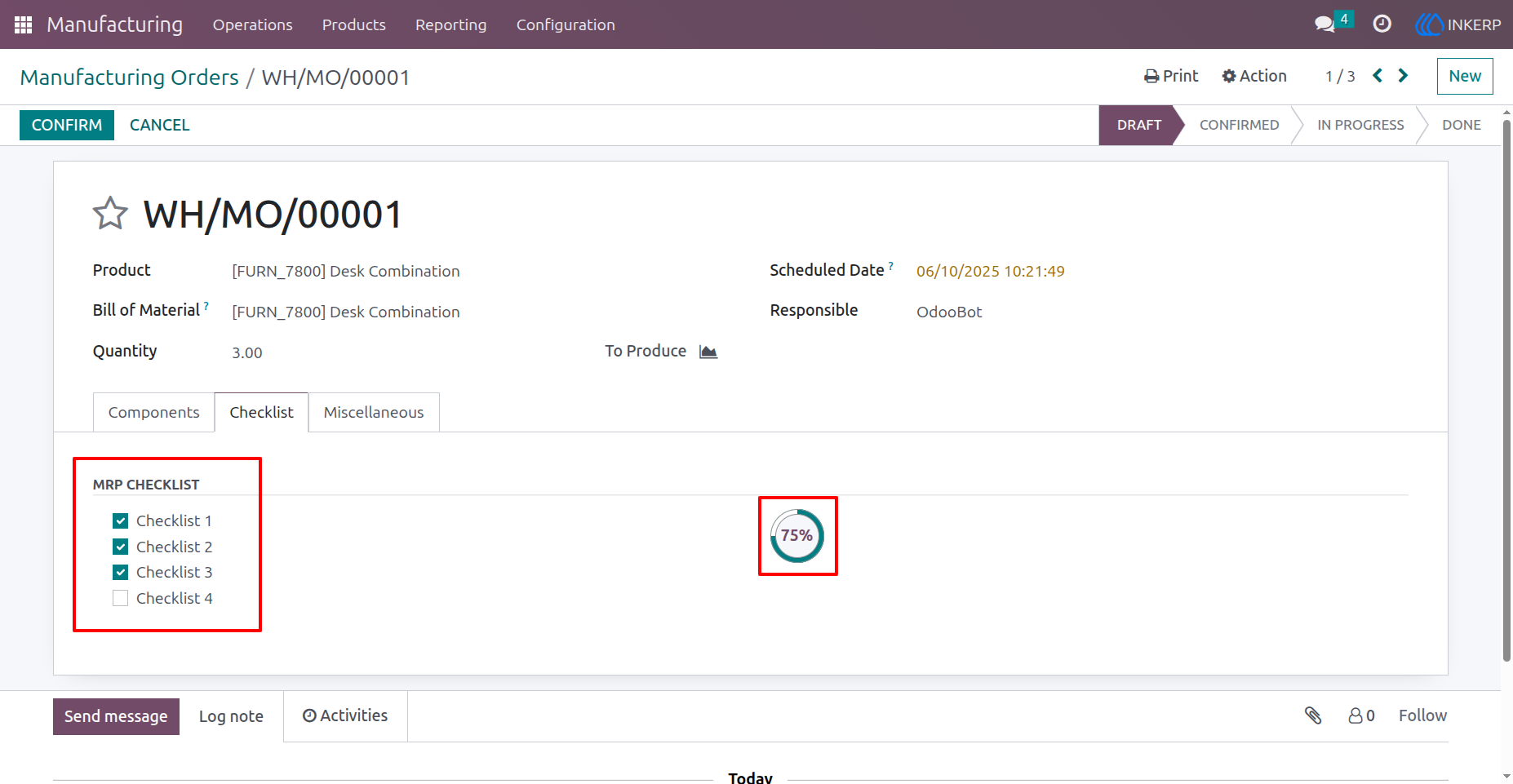Open the forecast chart icon beside To Produce
Screen dimensions: 1513x784
[708, 352]
